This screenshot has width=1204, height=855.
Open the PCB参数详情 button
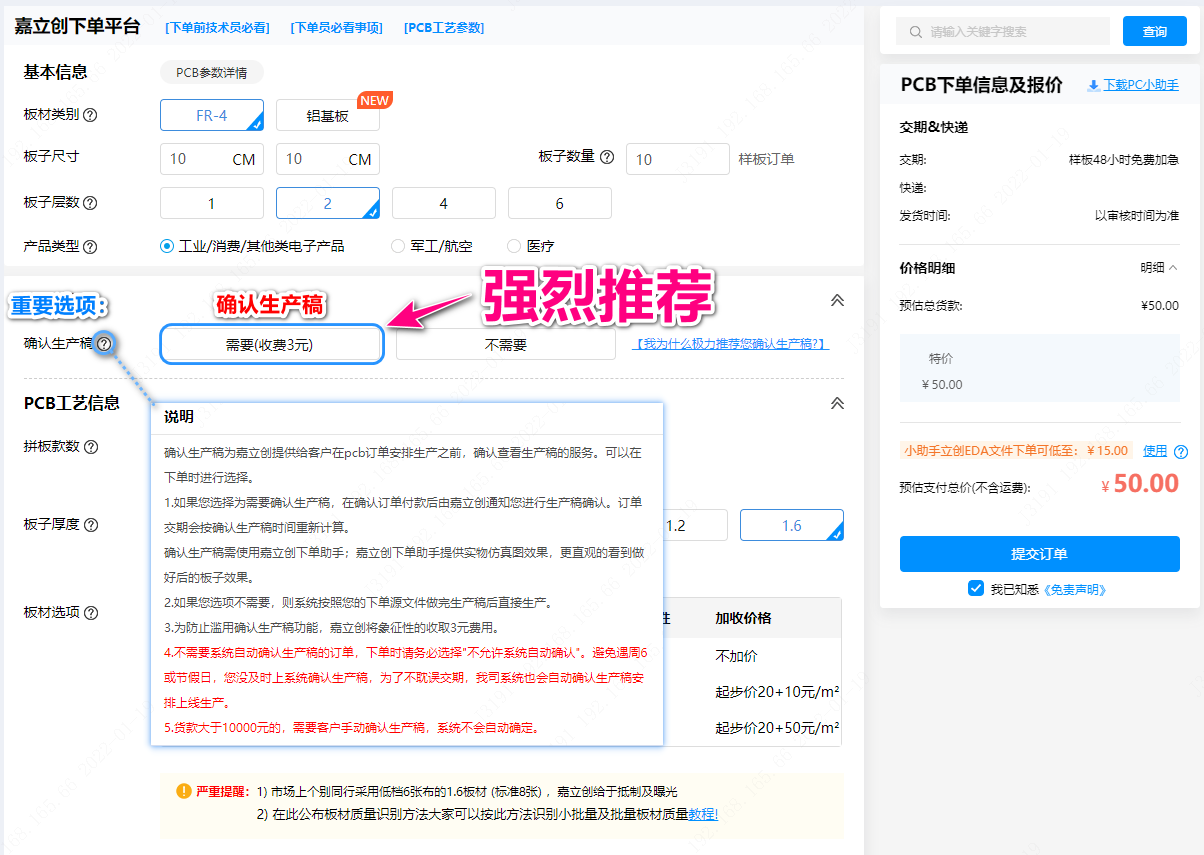pos(212,72)
